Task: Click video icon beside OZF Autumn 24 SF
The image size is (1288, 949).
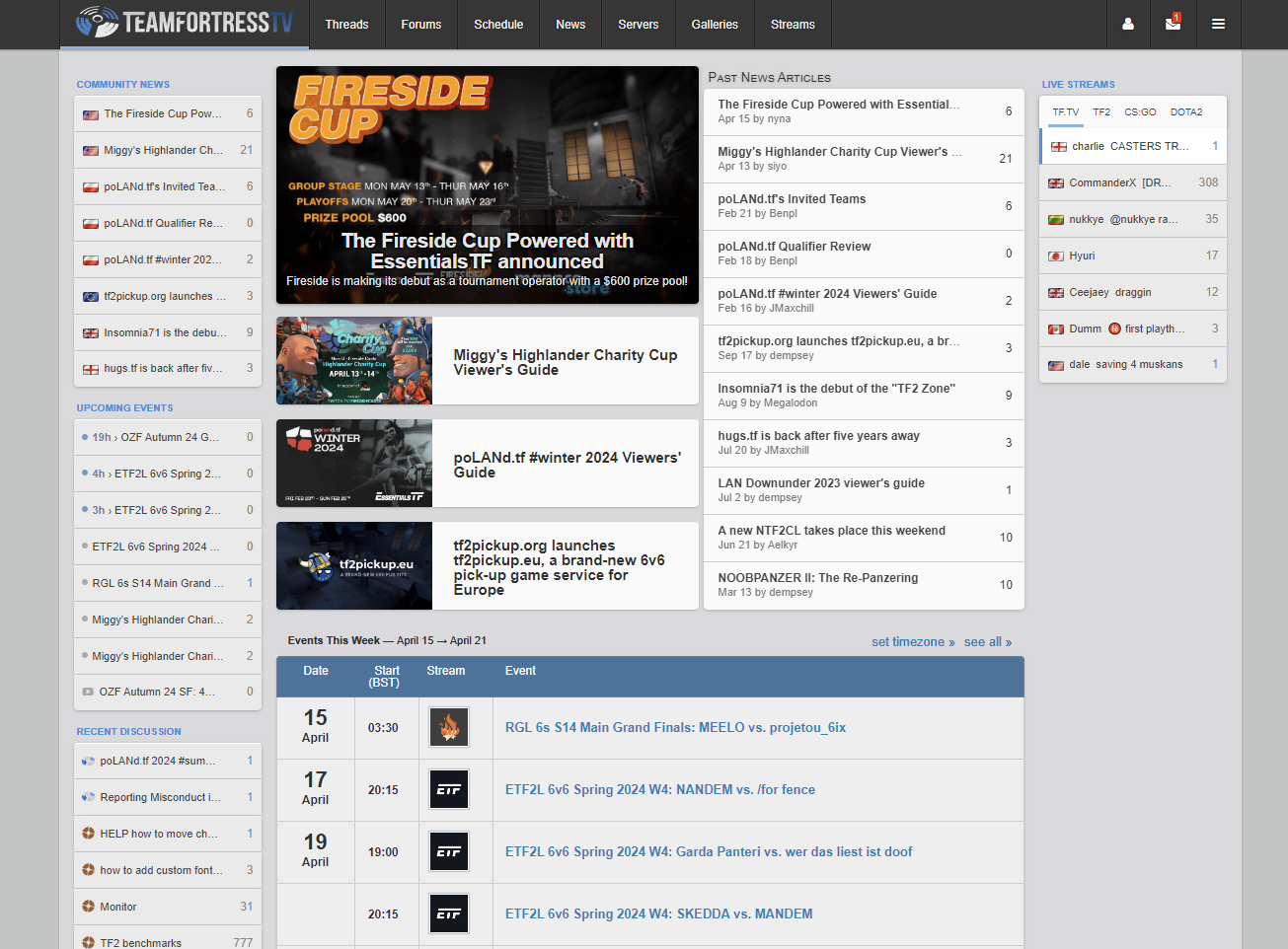Action: pyautogui.click(x=88, y=692)
